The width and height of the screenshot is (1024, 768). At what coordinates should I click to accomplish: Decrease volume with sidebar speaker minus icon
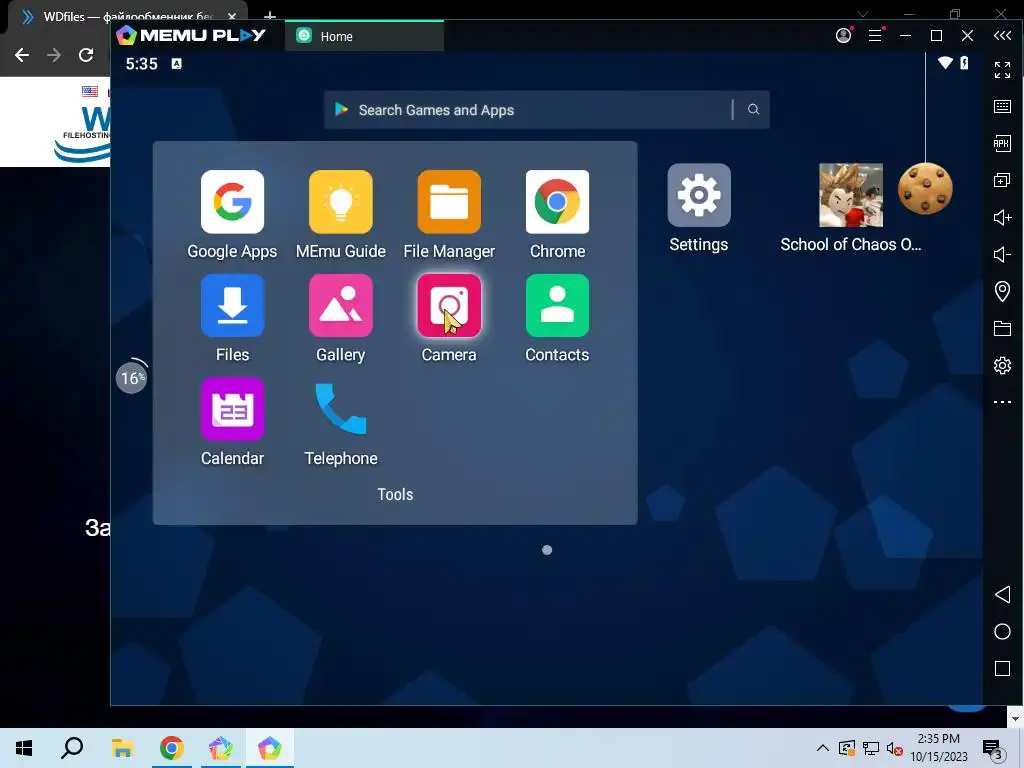[x=1002, y=254]
